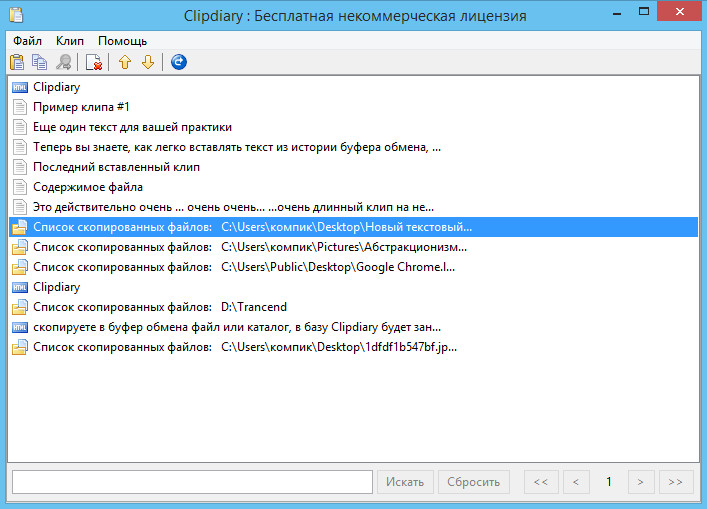Select clip starting Теперь вы знаете
Viewport: 707px width, 509px height.
354,147
